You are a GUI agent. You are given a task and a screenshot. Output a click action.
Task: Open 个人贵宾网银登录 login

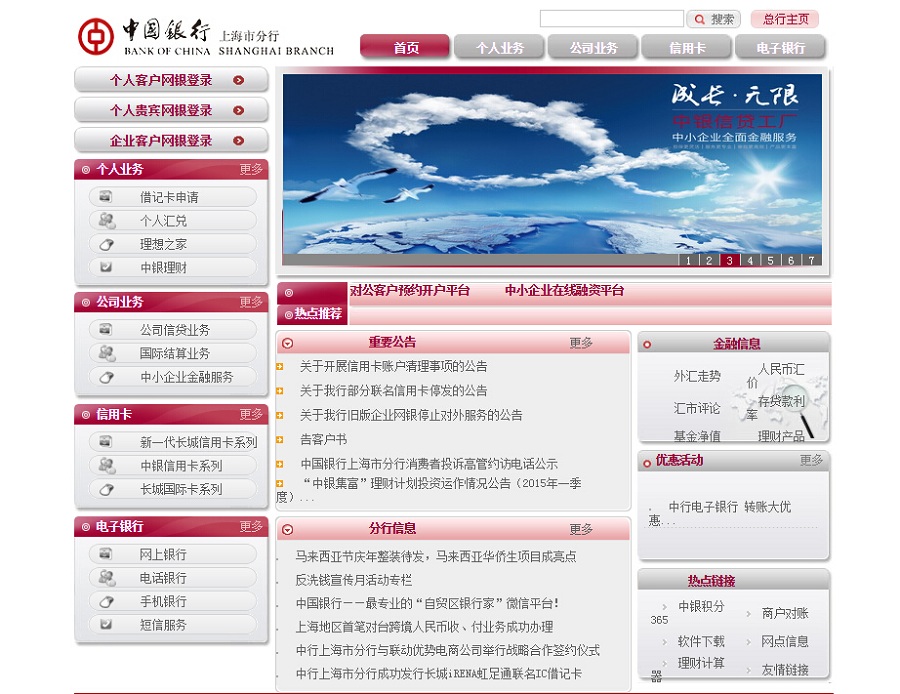[171, 110]
